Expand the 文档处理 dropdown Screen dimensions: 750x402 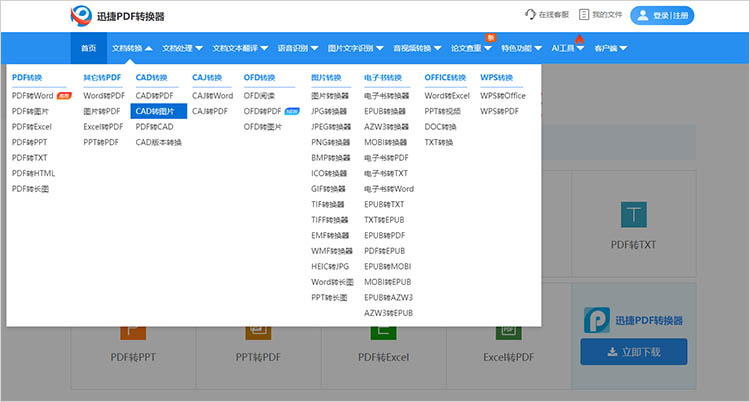coord(182,48)
